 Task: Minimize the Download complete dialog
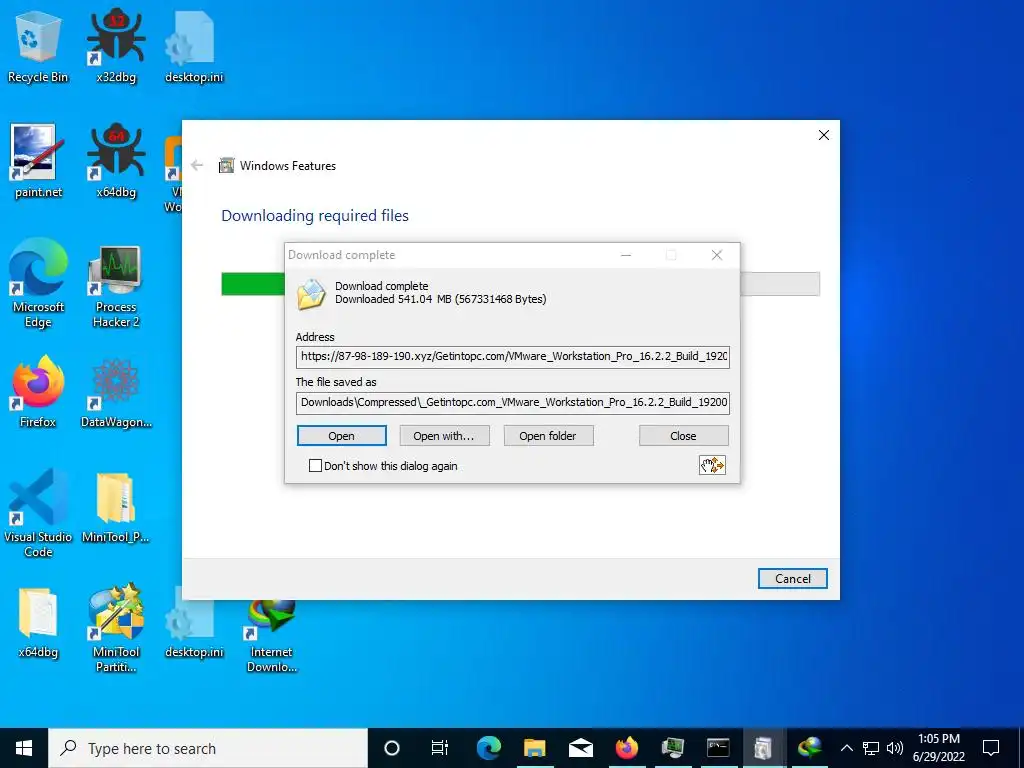point(626,255)
